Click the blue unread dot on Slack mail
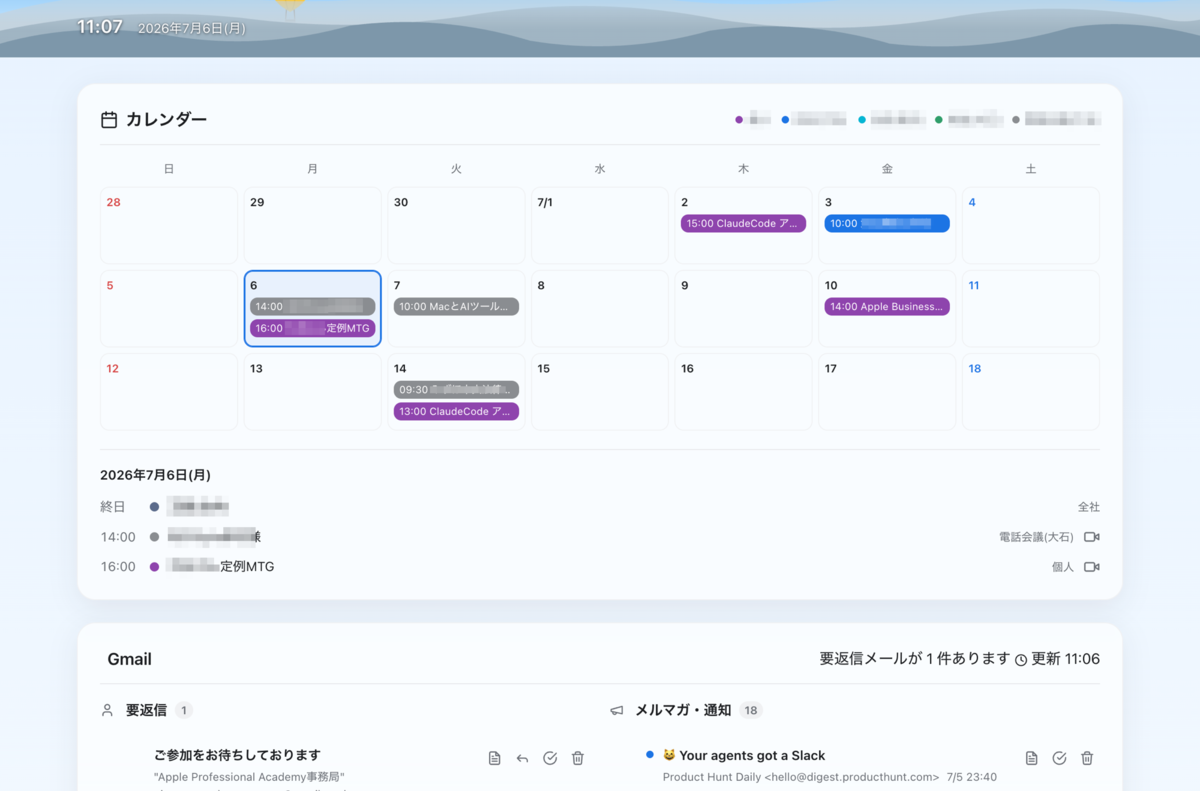1200x791 pixels. click(x=650, y=755)
